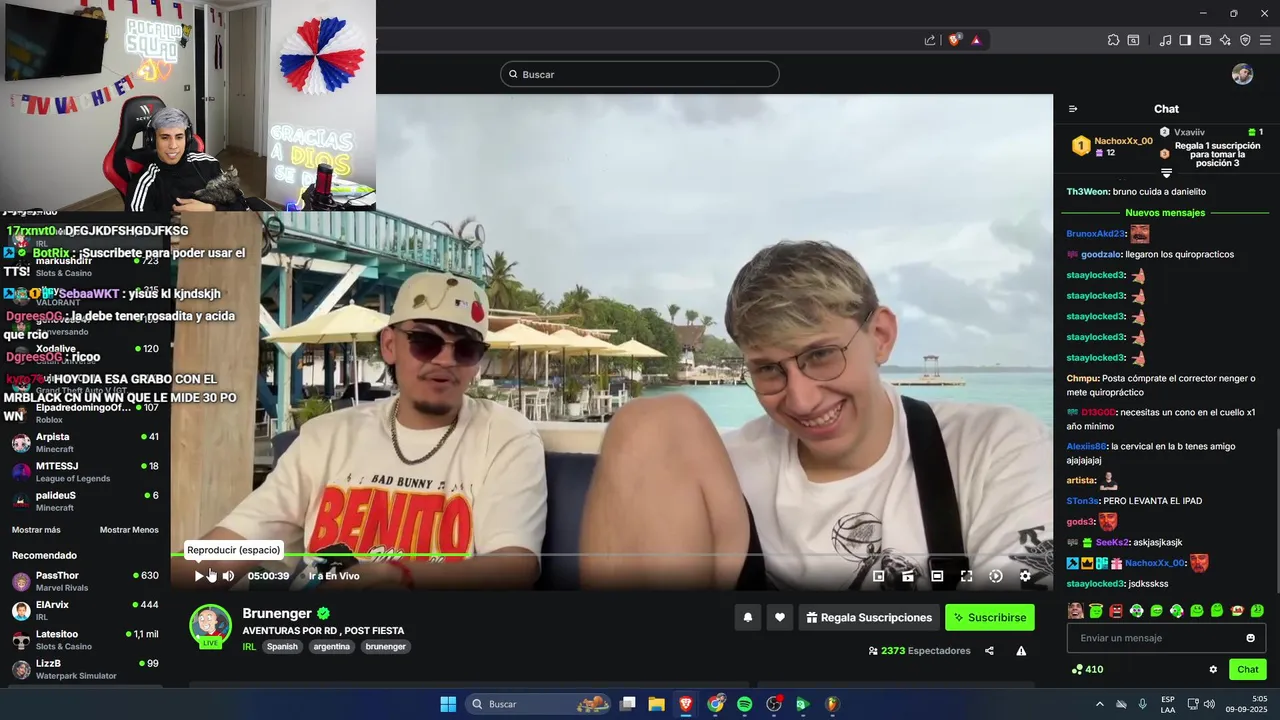This screenshot has height=720, width=1280.
Task: Collapse the chat panel icon
Action: 1073,109
